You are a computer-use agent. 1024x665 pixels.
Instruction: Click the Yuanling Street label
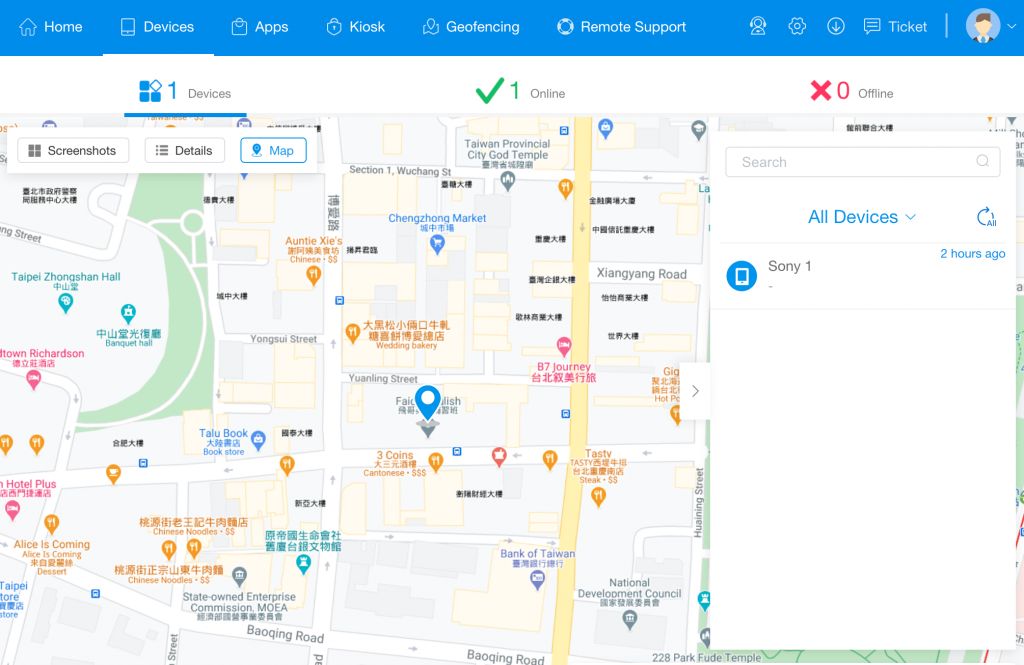click(383, 378)
